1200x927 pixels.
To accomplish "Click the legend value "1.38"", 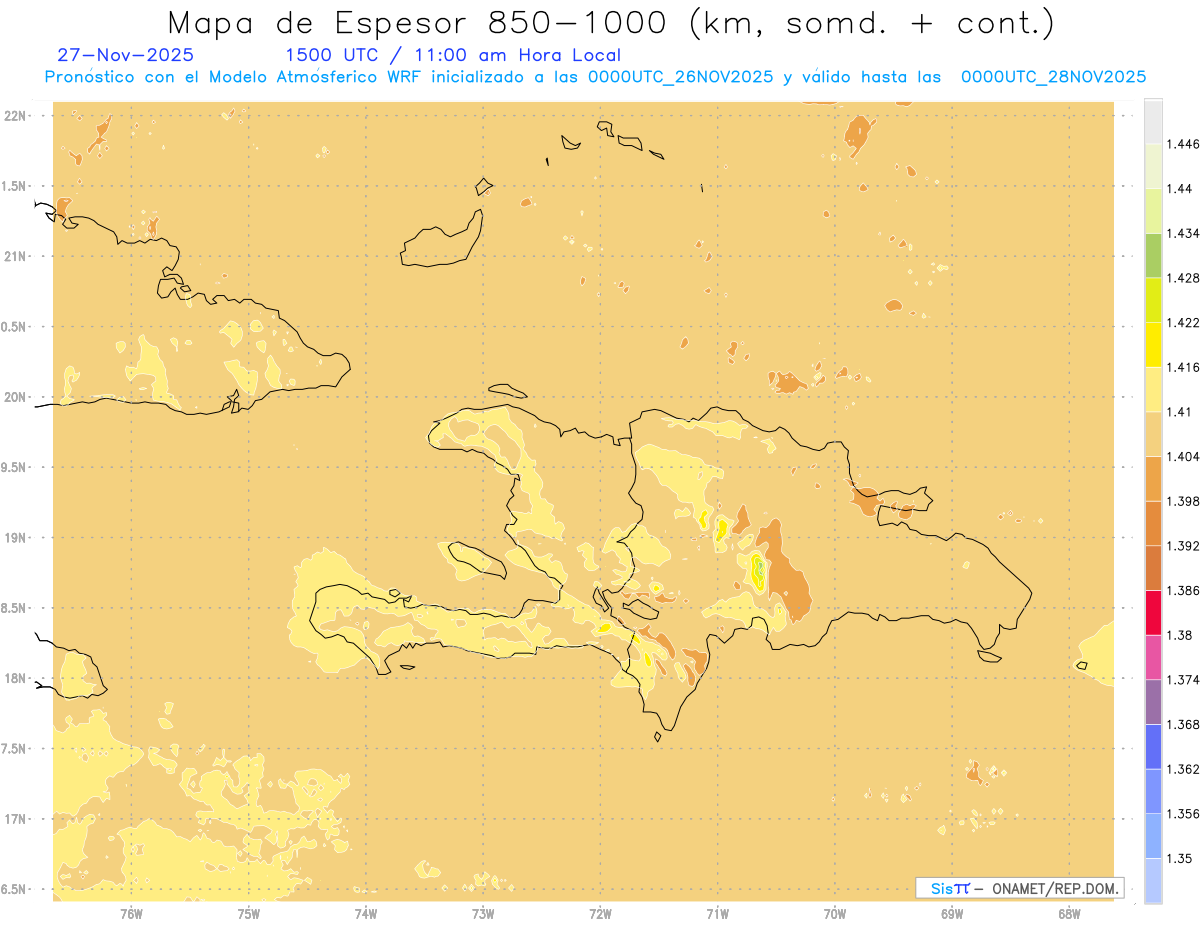I will [1180, 635].
